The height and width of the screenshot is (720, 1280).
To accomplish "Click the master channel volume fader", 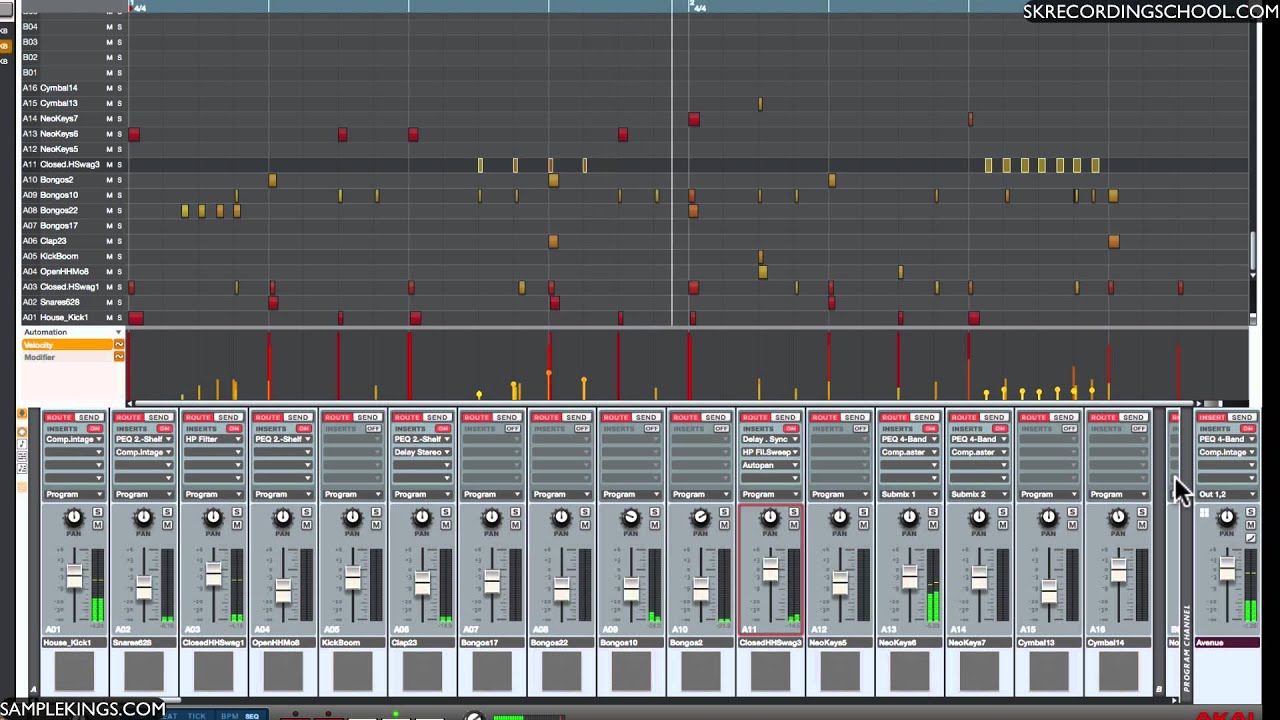I will pos(1227,568).
